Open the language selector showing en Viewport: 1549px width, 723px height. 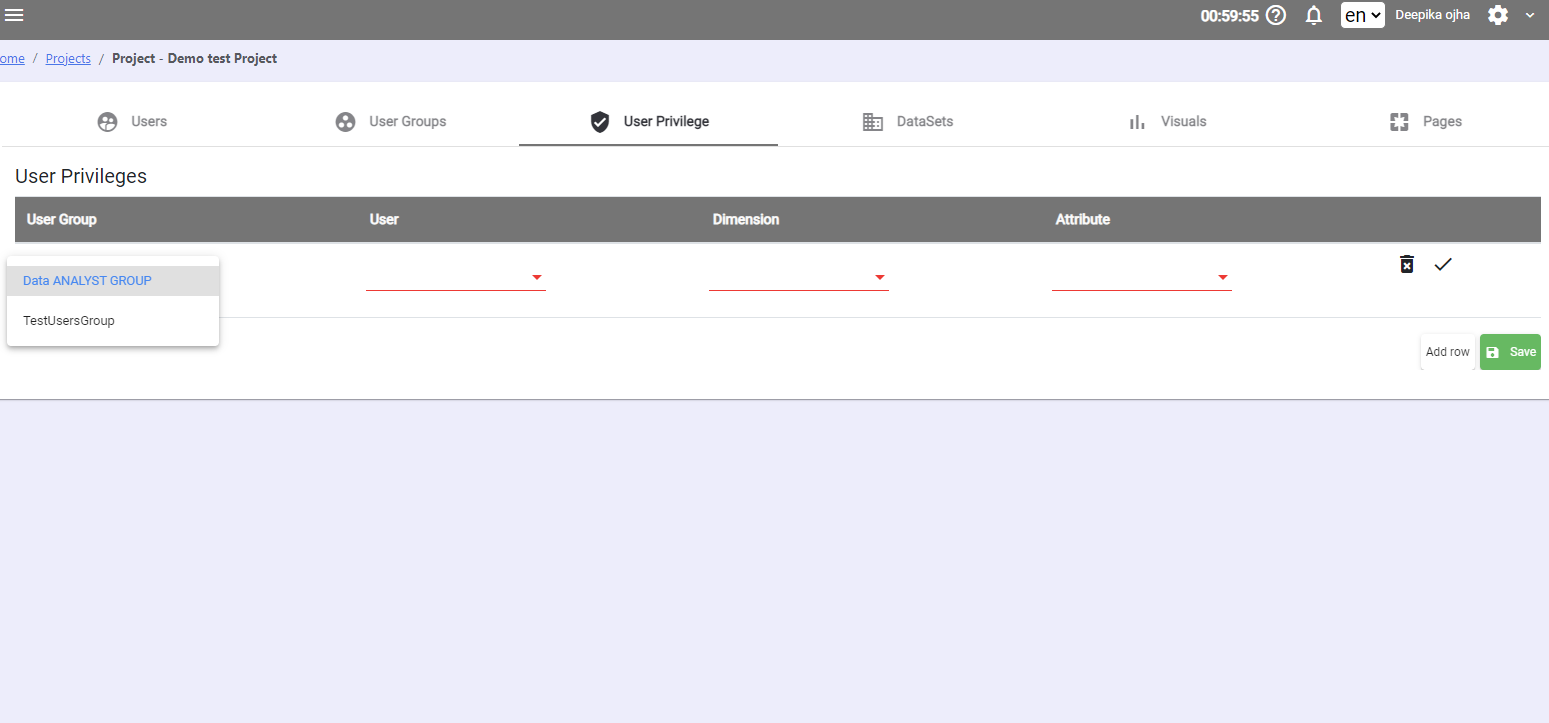[x=1362, y=15]
